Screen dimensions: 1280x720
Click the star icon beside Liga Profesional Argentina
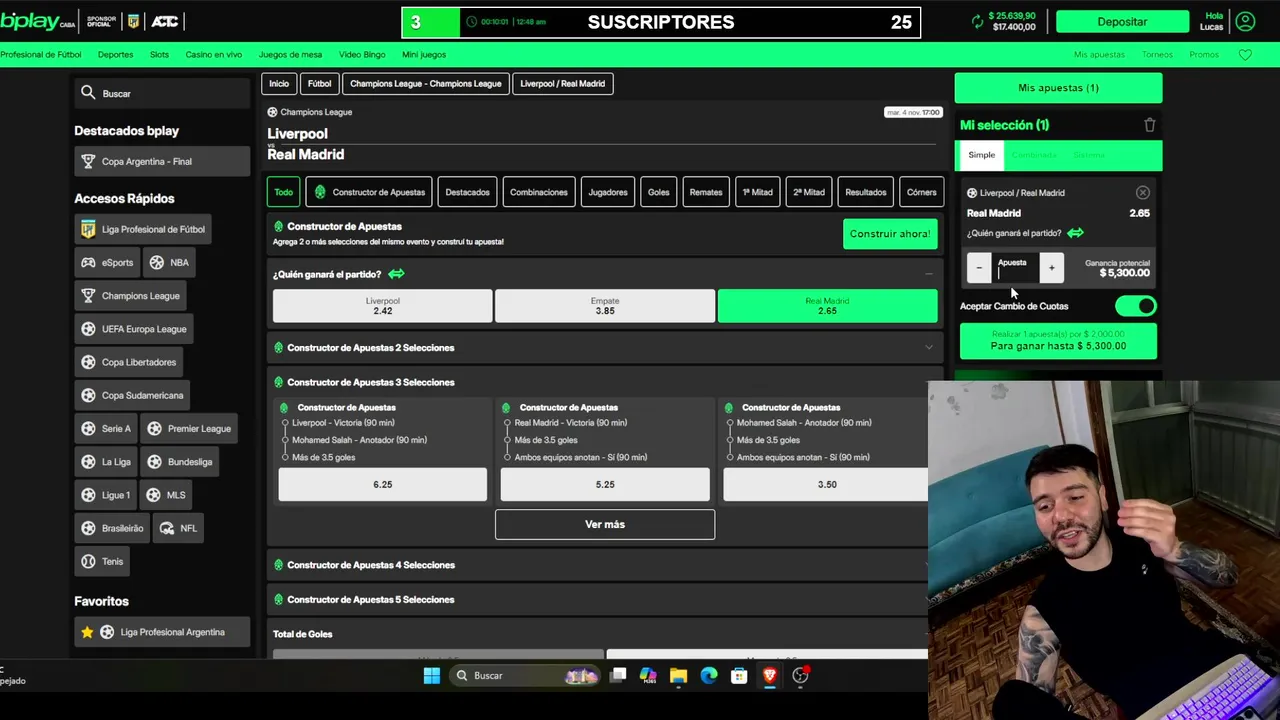pyautogui.click(x=87, y=632)
